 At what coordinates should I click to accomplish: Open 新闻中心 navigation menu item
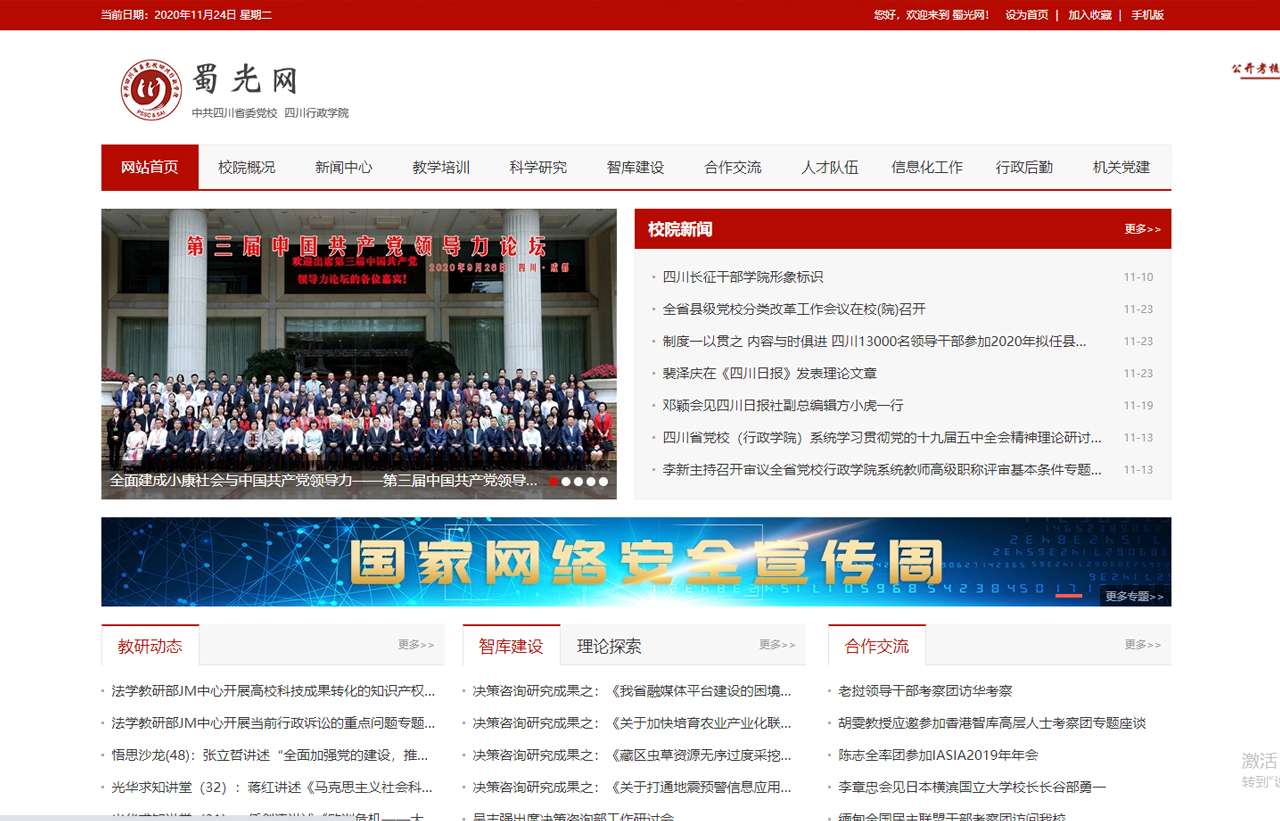343,167
